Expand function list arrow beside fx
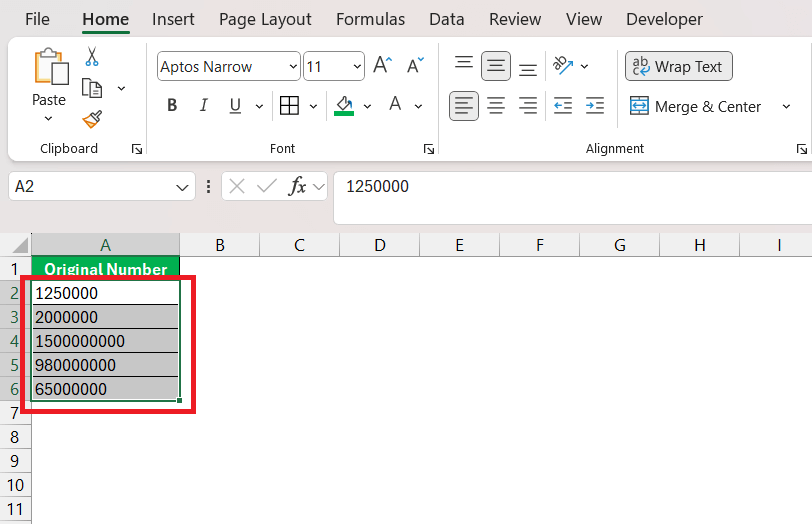The height and width of the screenshot is (524, 812). coord(318,186)
